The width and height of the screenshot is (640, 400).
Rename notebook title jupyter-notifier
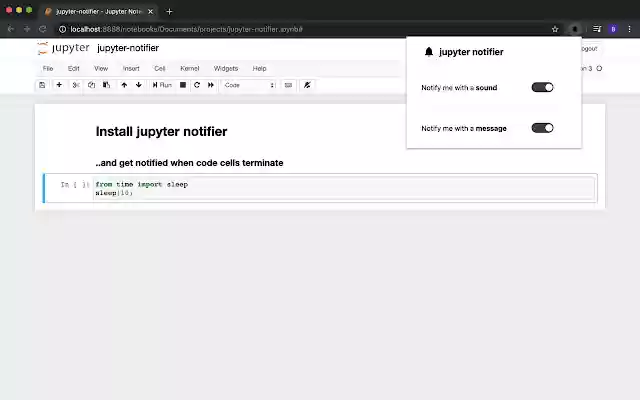pyautogui.click(x=128, y=48)
